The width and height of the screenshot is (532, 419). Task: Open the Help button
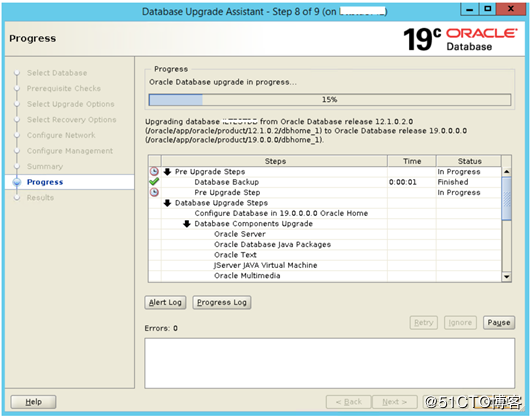click(33, 402)
